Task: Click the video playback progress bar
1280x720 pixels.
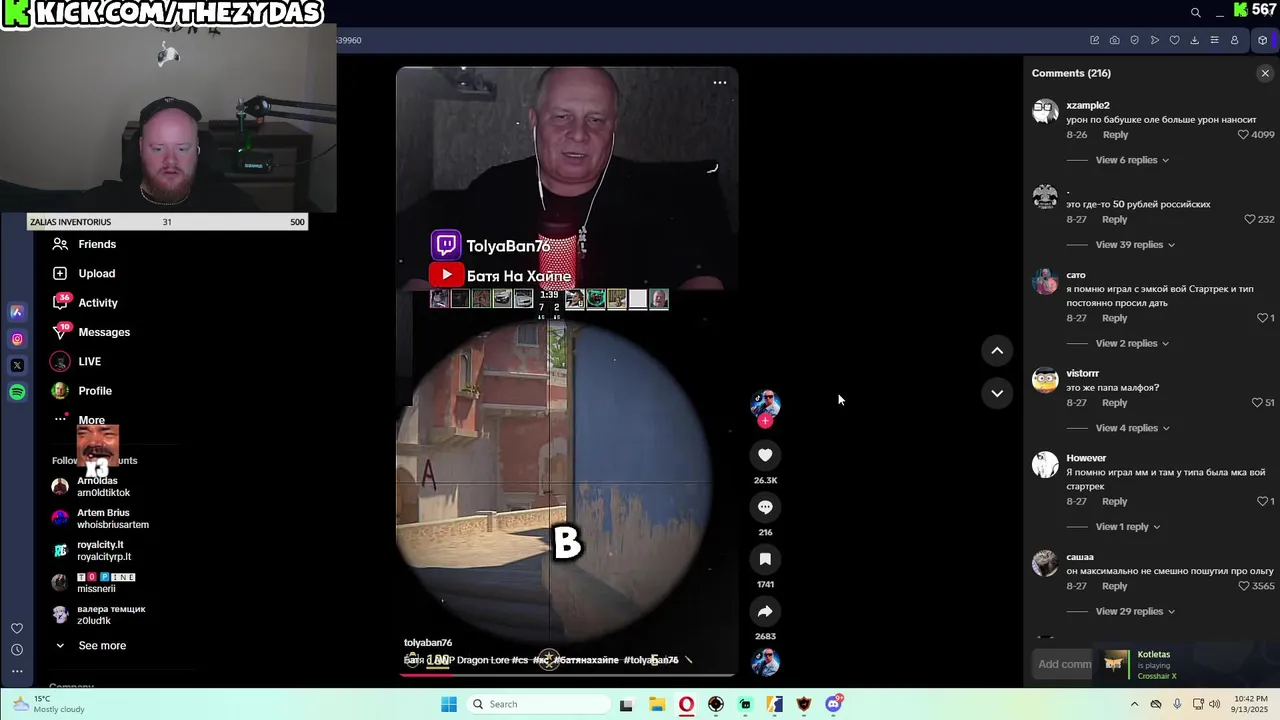Action: click(x=567, y=674)
